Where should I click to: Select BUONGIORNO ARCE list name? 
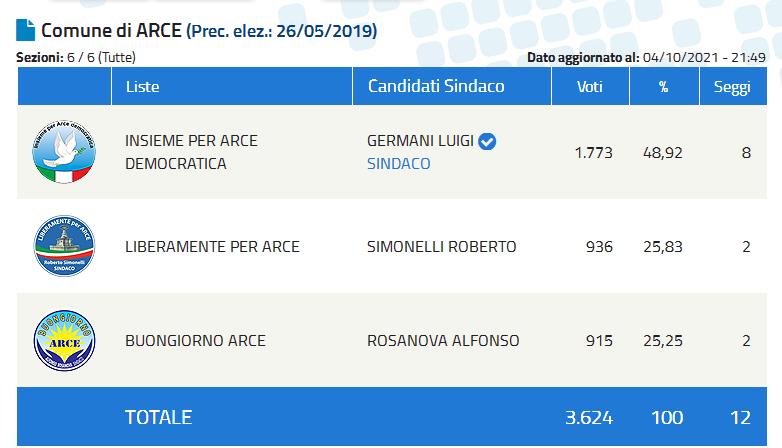(195, 340)
